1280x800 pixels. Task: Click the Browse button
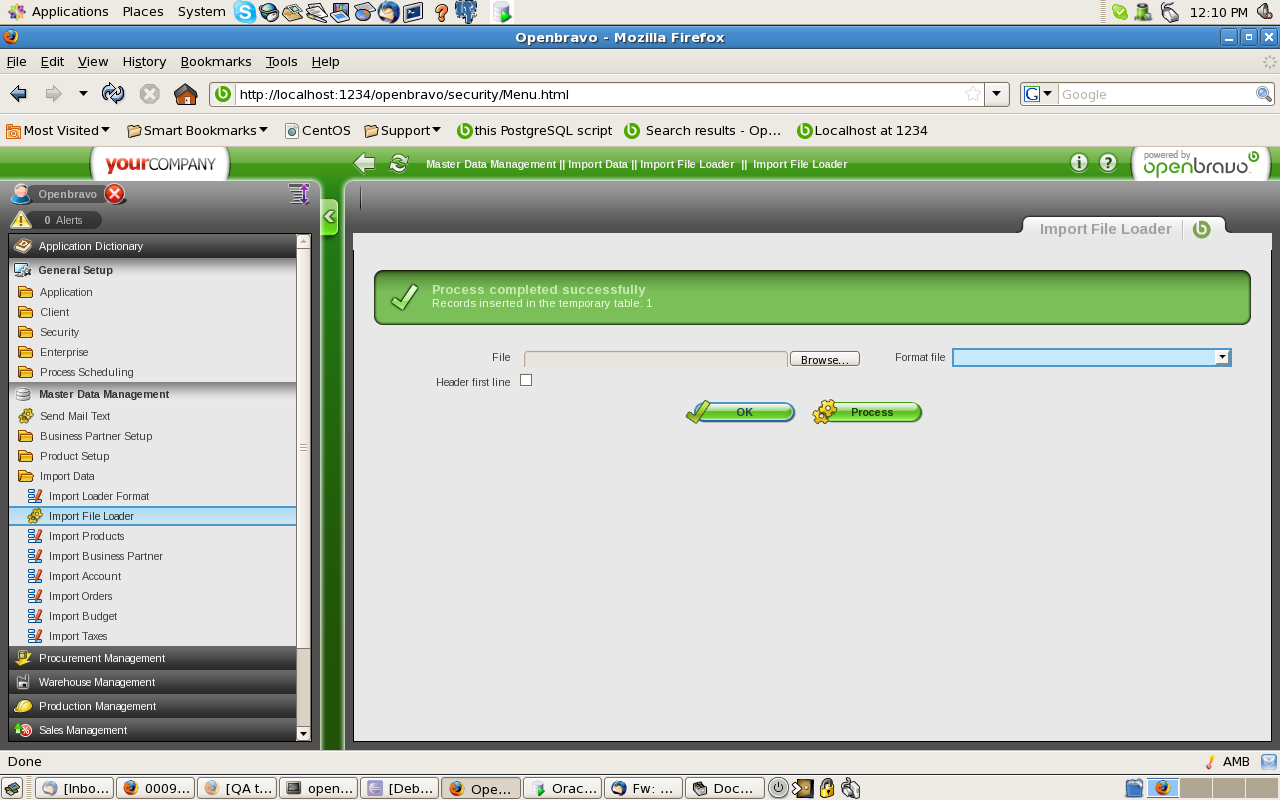coord(825,359)
